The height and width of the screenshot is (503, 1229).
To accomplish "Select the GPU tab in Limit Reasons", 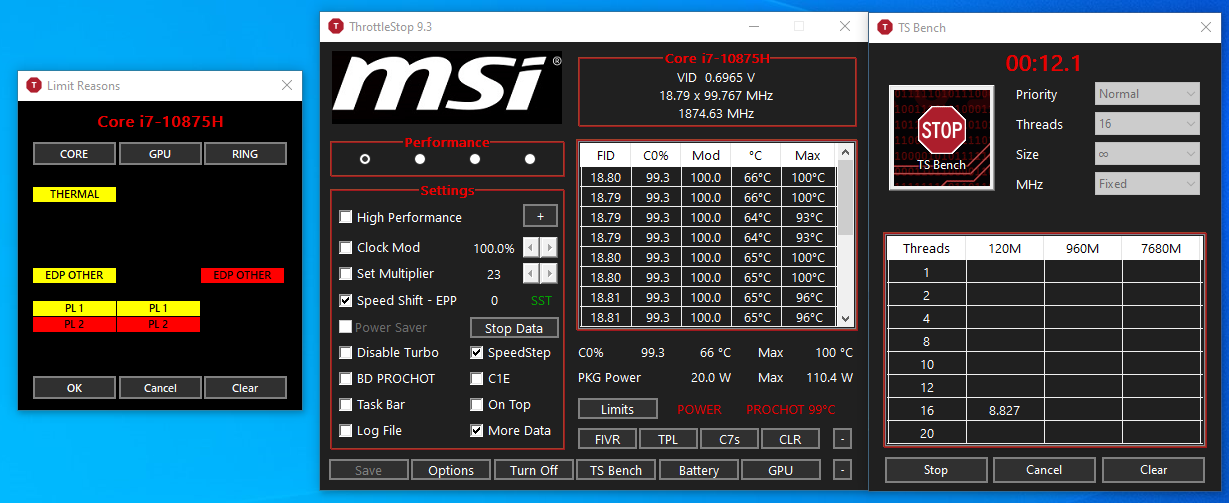I will pyautogui.click(x=160, y=154).
